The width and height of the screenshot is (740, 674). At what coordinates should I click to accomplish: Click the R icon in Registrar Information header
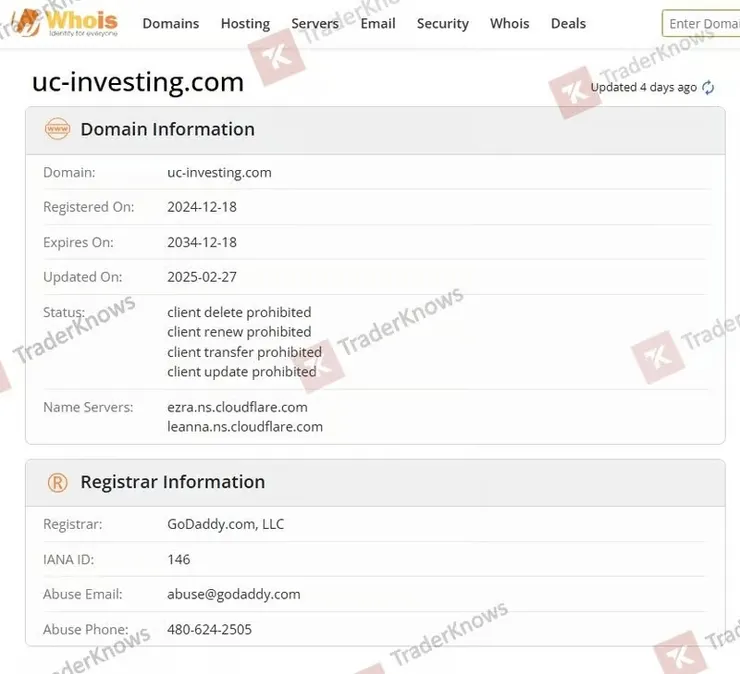click(57, 482)
